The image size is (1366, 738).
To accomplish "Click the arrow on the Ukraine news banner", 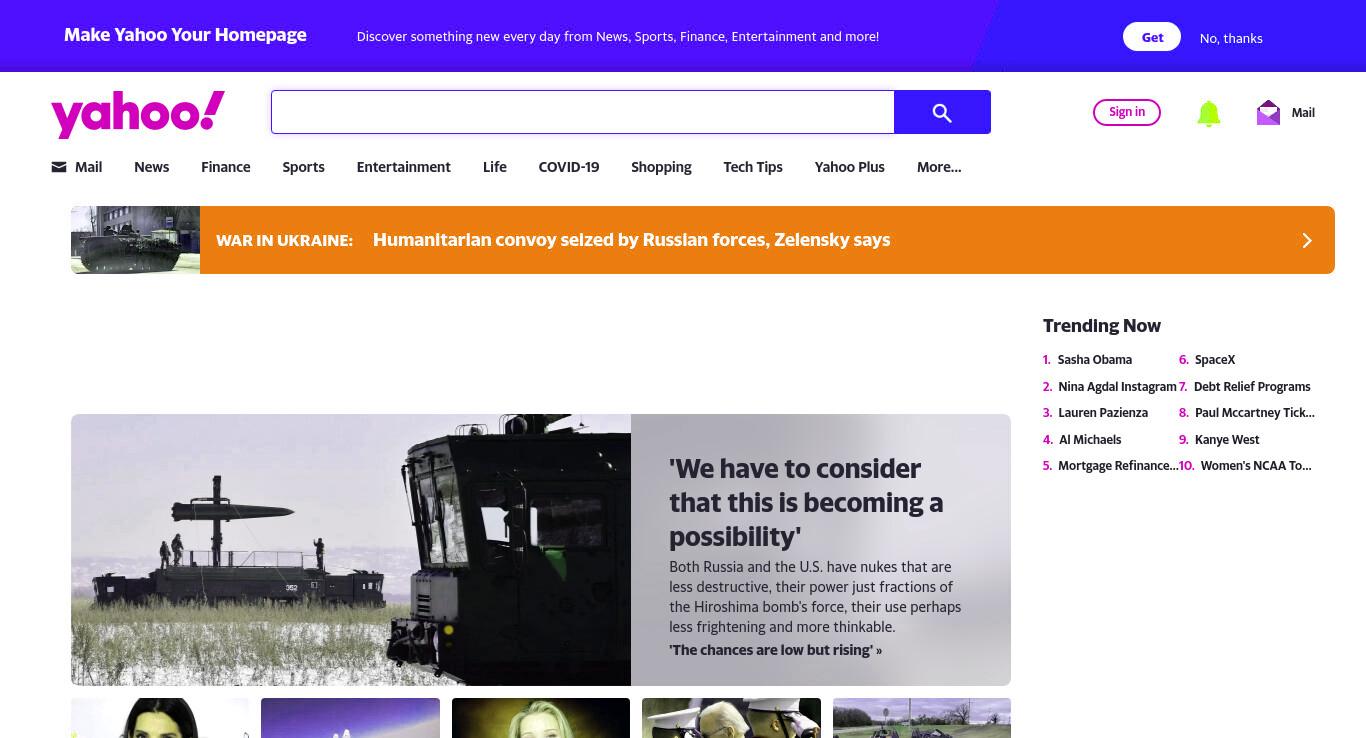I will click(1306, 240).
